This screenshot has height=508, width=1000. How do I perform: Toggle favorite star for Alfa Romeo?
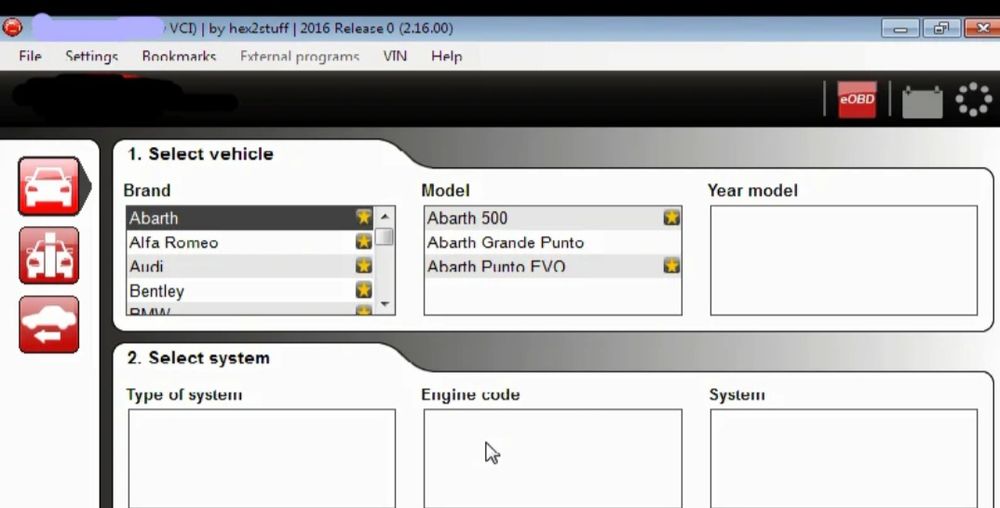tap(364, 242)
